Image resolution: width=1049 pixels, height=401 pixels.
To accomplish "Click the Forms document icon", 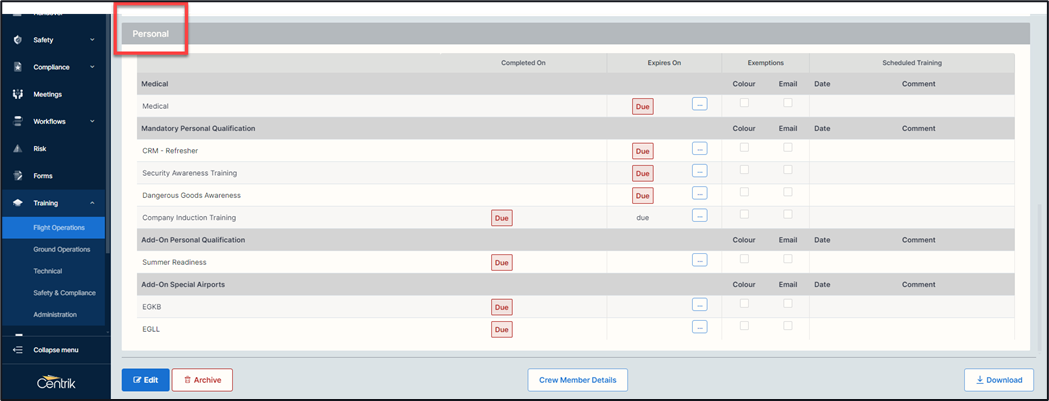I will [18, 175].
